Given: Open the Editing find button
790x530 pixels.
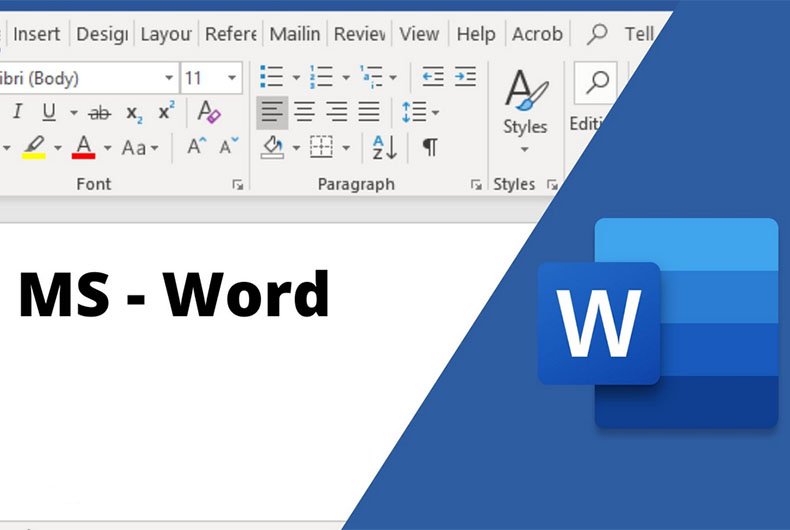Looking at the screenshot, I should 596,83.
